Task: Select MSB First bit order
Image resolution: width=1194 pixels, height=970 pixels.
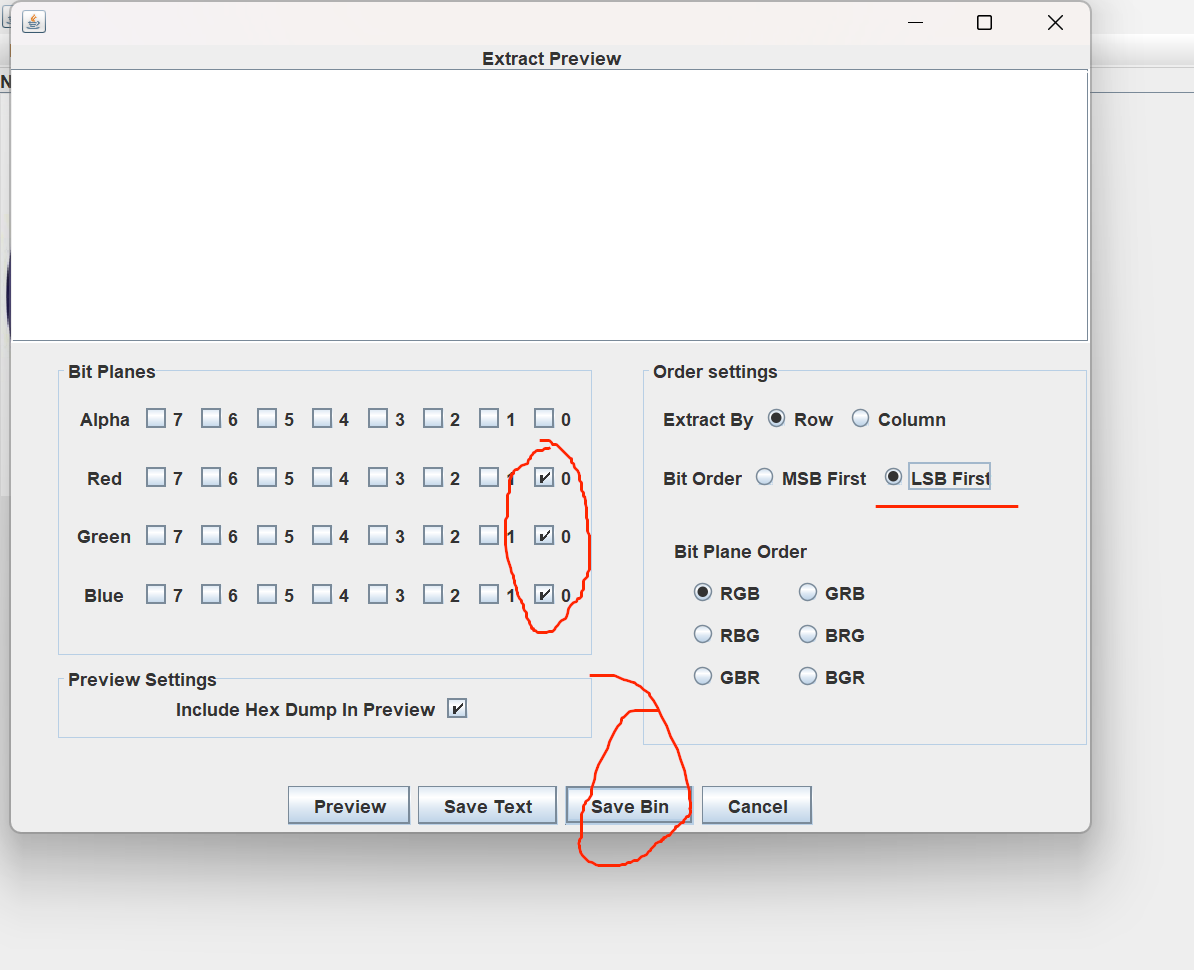Action: pyautogui.click(x=765, y=477)
